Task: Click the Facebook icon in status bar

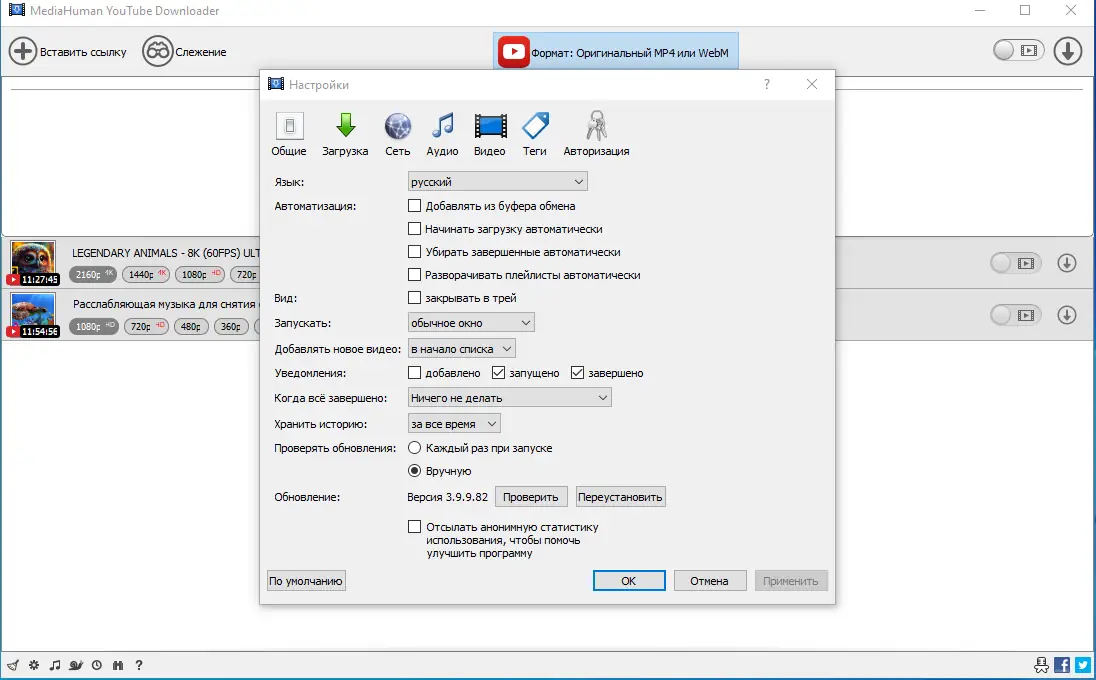Action: (x=1061, y=665)
